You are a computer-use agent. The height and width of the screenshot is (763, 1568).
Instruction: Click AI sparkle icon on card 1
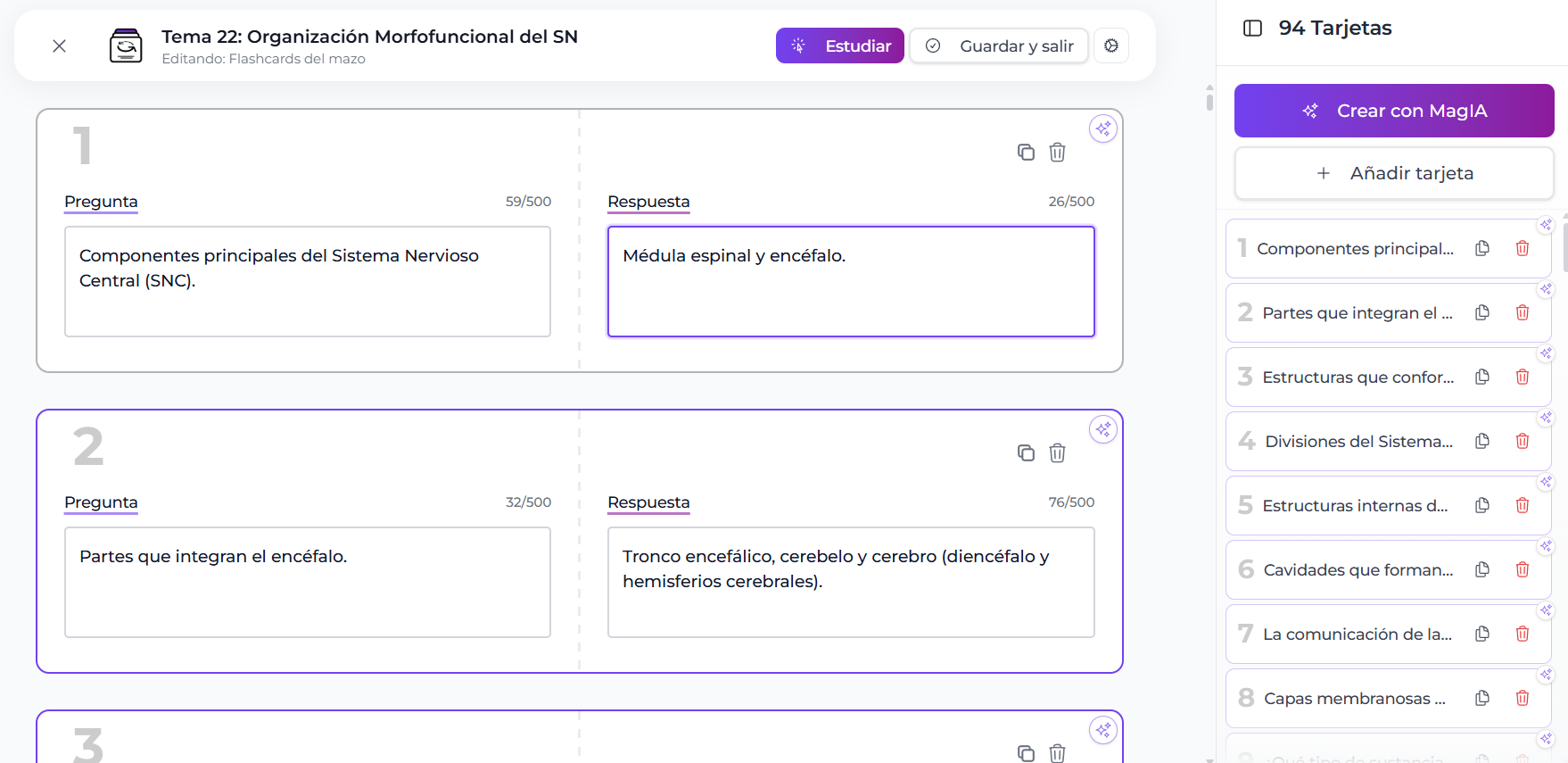(1103, 129)
